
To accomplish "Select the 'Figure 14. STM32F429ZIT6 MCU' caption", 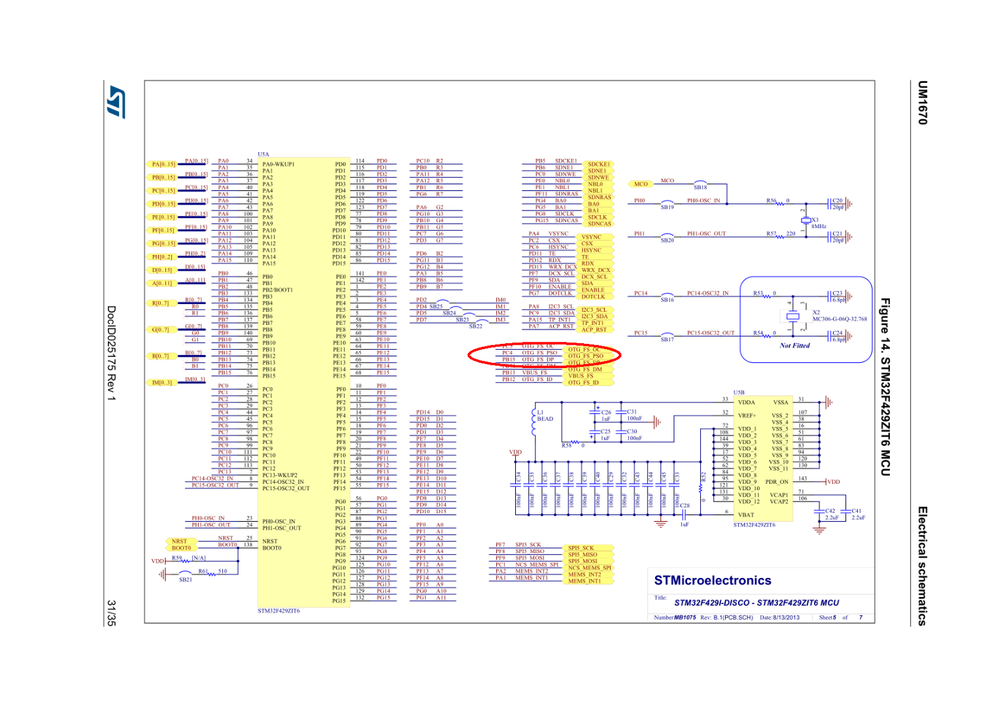I will coord(886,387).
